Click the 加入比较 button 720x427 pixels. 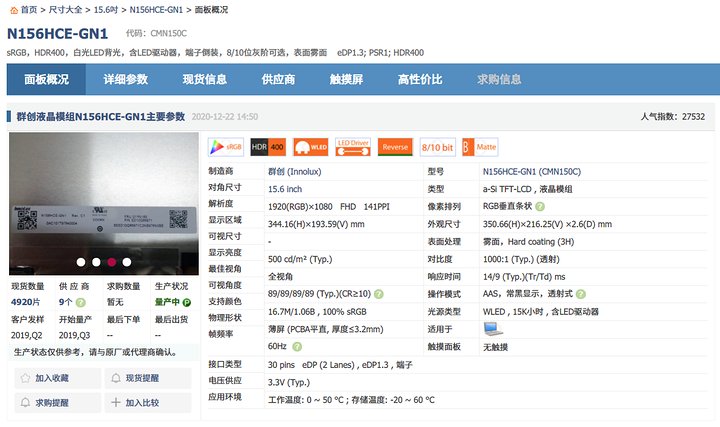(x=138, y=403)
